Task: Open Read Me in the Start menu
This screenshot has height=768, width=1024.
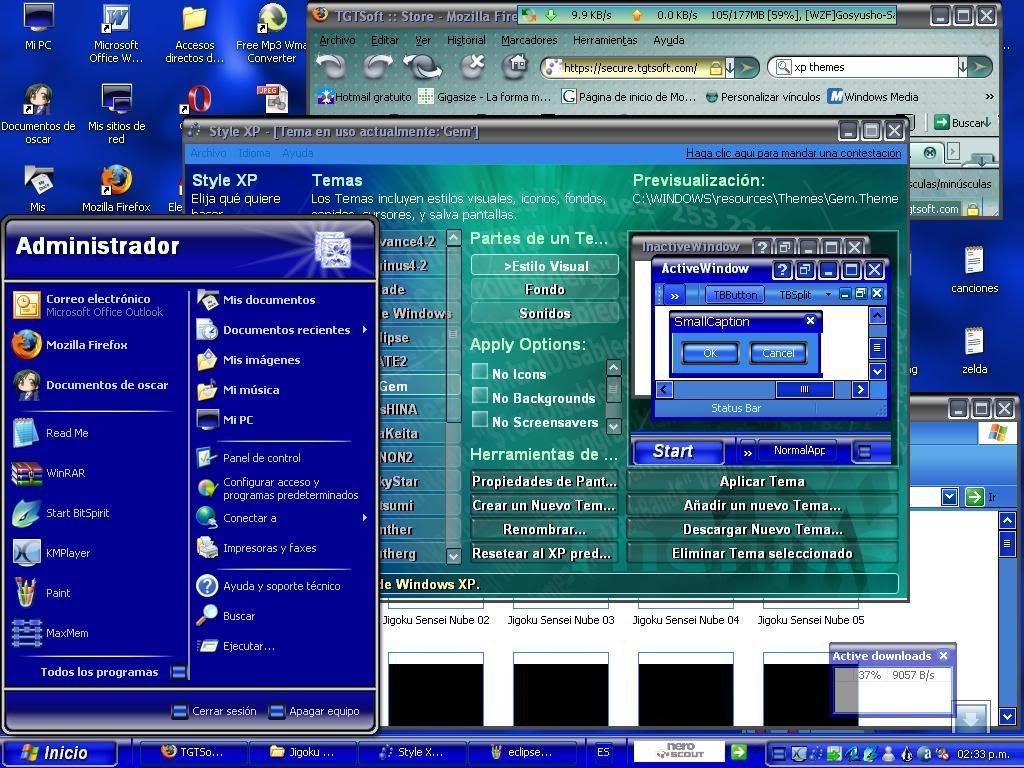Action: tap(50, 433)
